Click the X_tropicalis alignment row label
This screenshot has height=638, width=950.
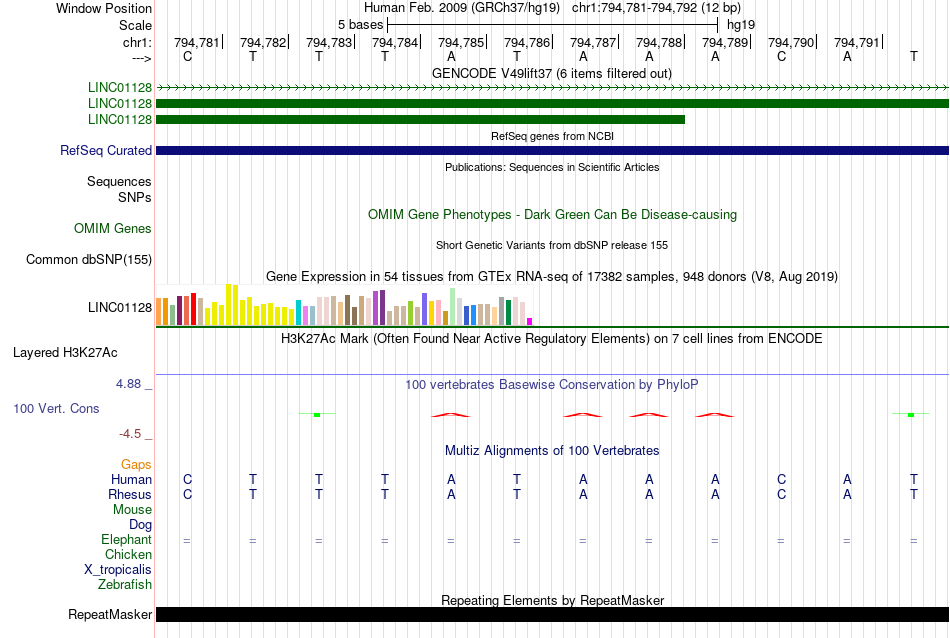point(118,570)
